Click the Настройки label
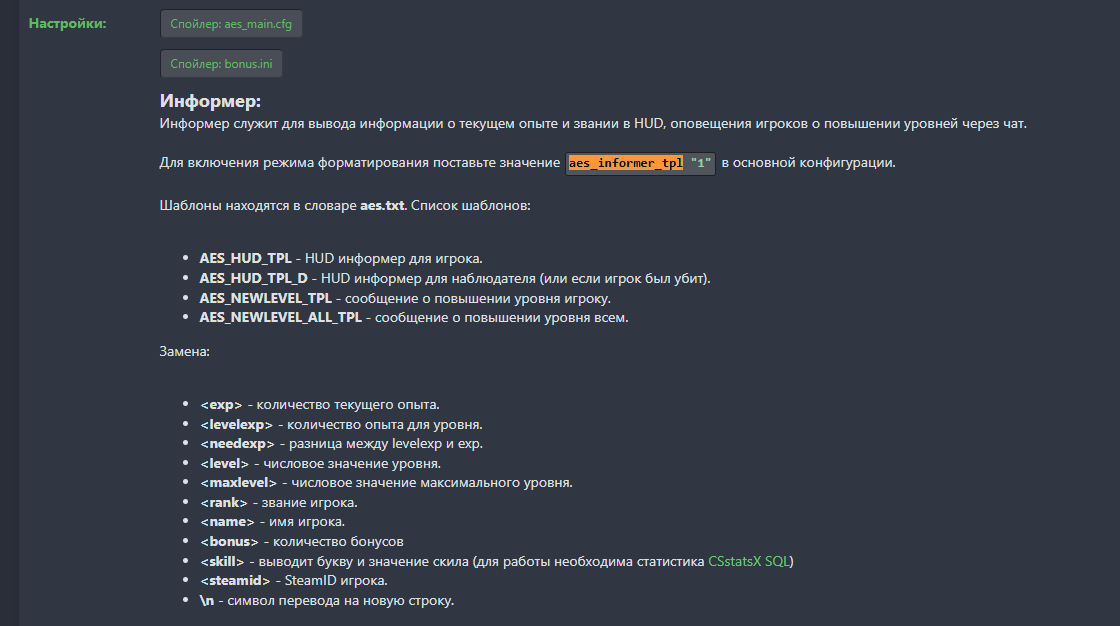The height and width of the screenshot is (626, 1120). 67,24
